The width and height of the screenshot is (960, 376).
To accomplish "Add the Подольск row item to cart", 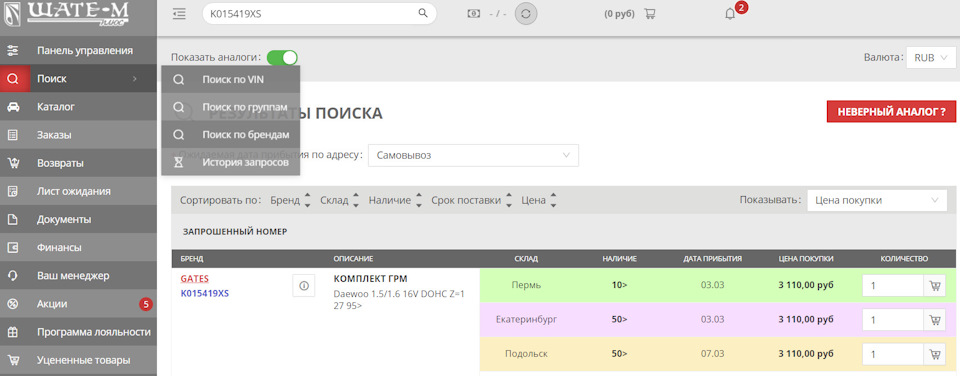I will click(x=934, y=354).
